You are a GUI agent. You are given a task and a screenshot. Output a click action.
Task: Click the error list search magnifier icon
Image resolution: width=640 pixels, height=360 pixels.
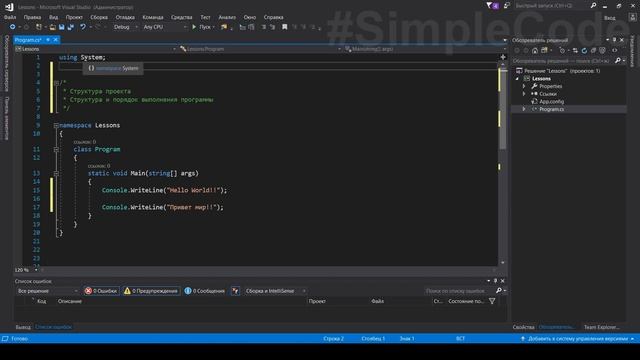[x=498, y=291]
